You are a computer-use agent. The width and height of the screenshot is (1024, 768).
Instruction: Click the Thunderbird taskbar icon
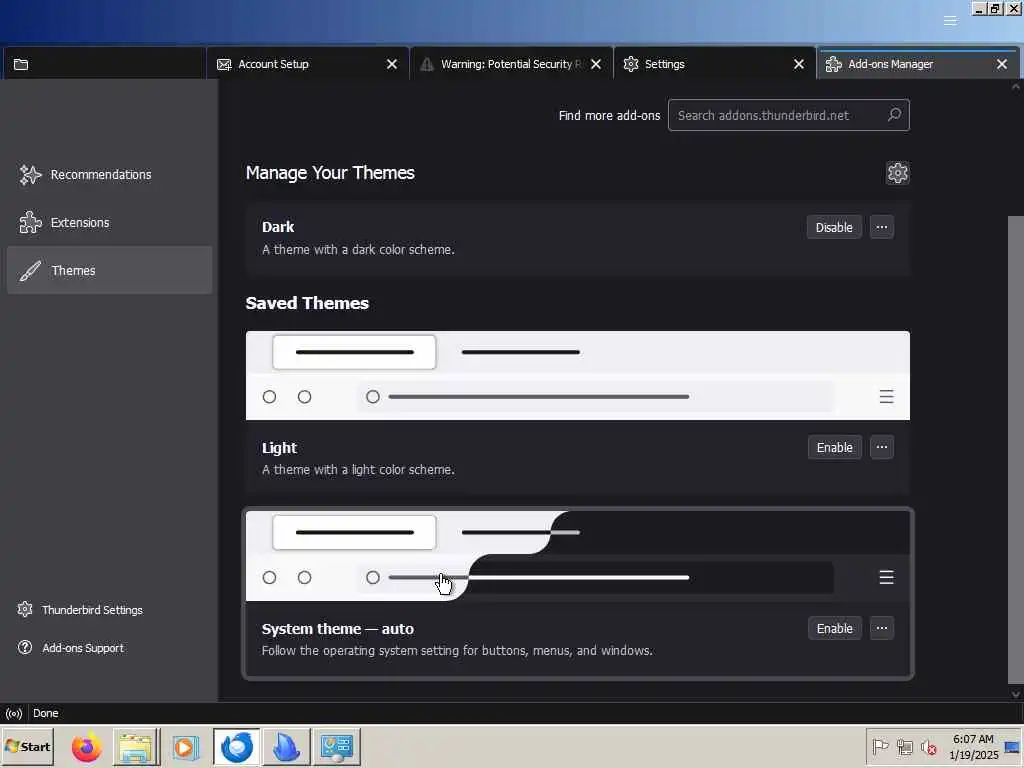(236, 747)
